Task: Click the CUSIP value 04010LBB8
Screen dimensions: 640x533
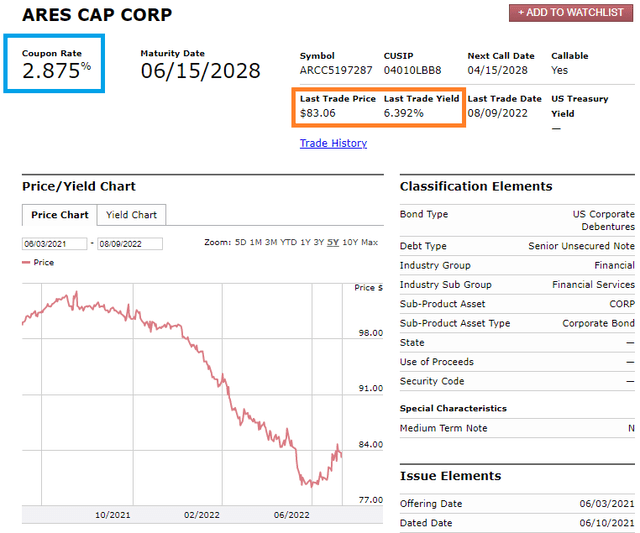Action: click(412, 70)
